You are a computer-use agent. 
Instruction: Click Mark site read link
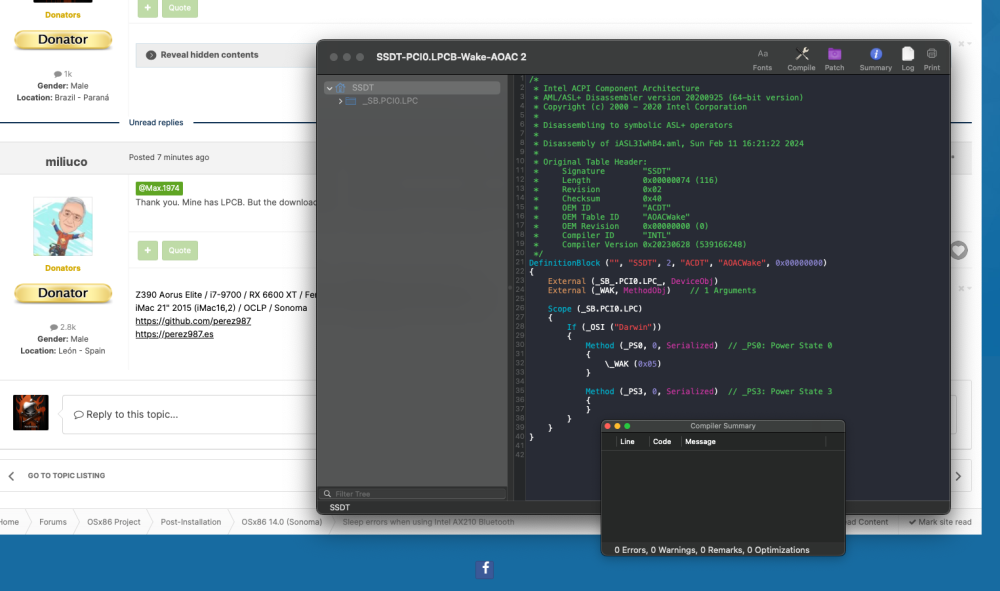coord(940,522)
